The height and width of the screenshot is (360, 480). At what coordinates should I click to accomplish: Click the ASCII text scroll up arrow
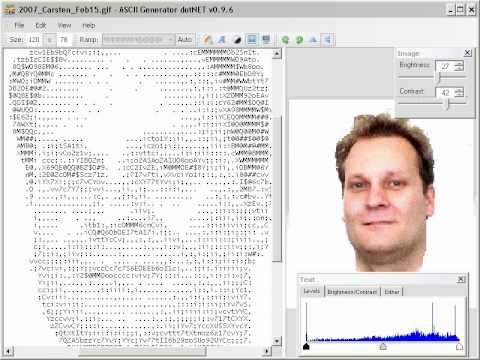277,54
